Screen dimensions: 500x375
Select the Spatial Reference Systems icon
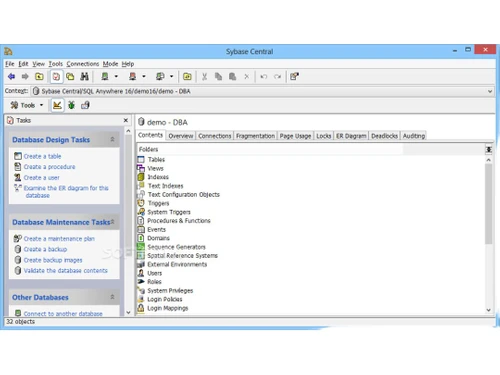(x=141, y=255)
